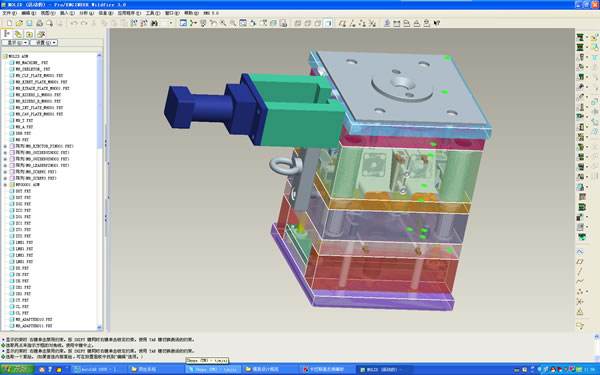Click the Zoom Out magnifier icon
The width and height of the screenshot is (600, 375).
[233, 23]
